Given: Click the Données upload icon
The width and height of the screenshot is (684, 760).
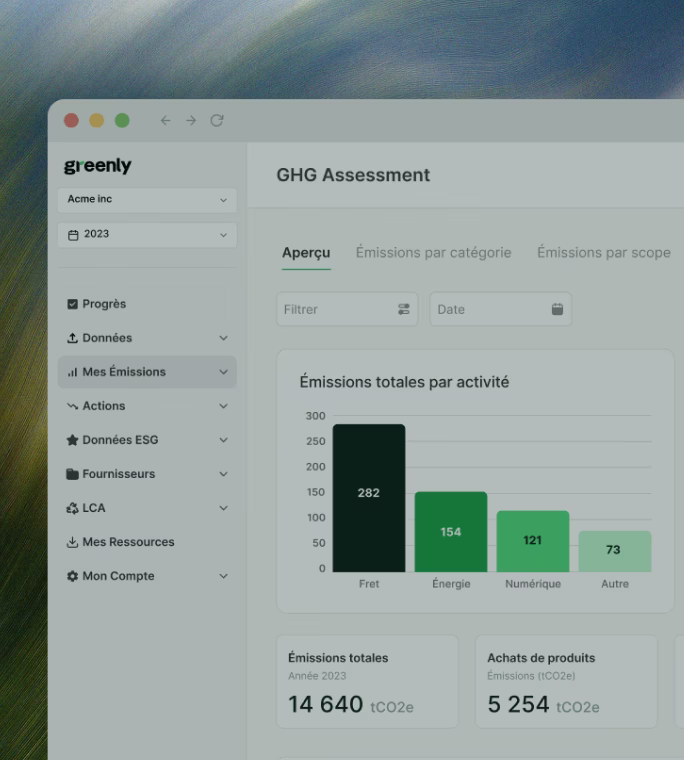Looking at the screenshot, I should [72, 338].
